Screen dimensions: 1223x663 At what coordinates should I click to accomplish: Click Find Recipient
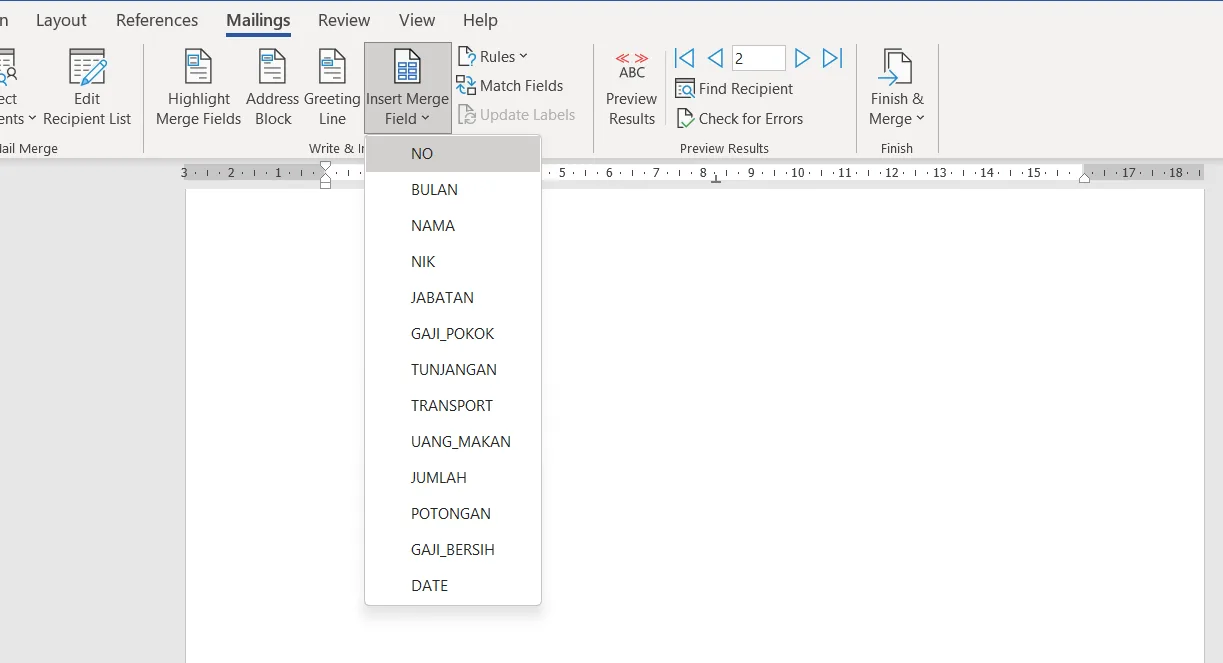(735, 89)
